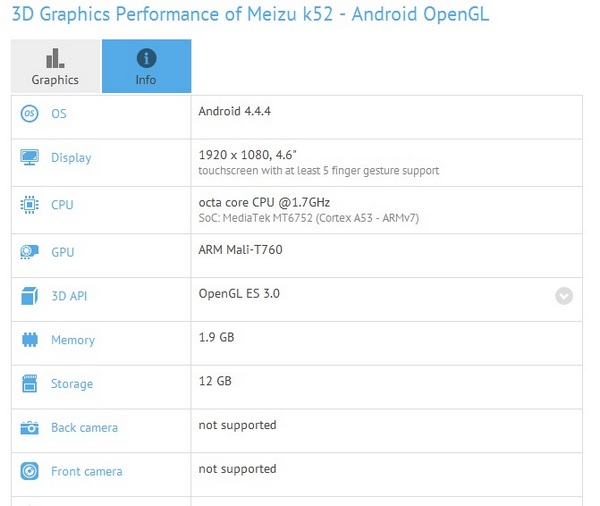Click the 3D API cube icon
The width and height of the screenshot is (600, 506).
tap(29, 297)
